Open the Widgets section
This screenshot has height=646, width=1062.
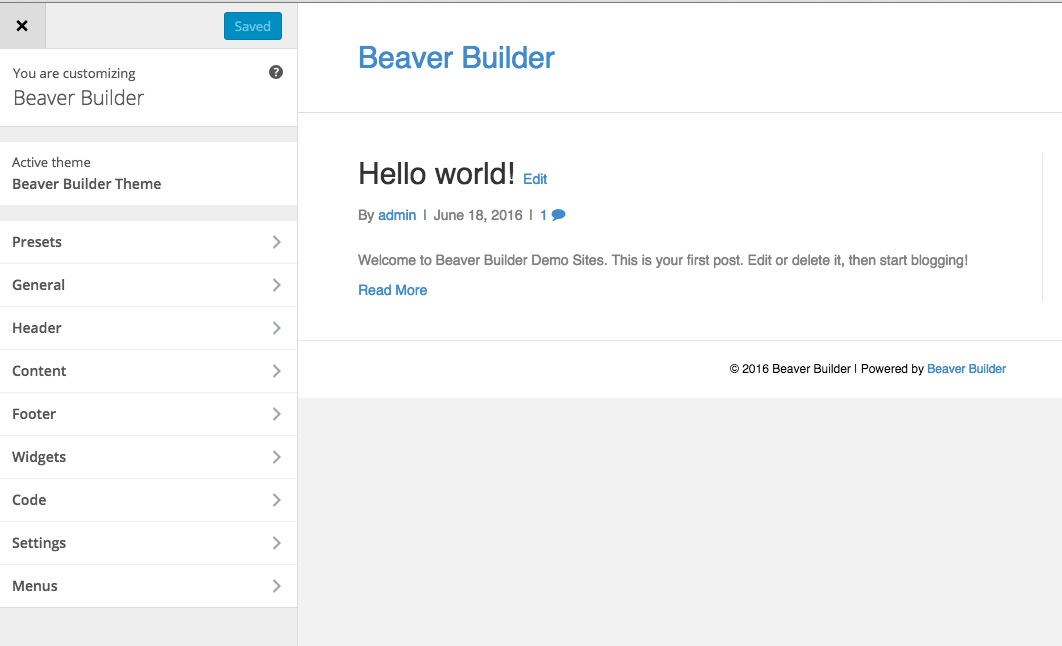pos(148,457)
